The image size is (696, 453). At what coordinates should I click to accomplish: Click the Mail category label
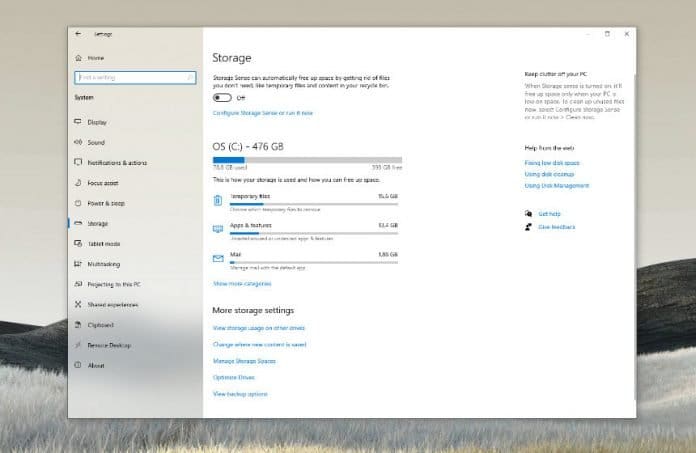[x=235, y=254]
